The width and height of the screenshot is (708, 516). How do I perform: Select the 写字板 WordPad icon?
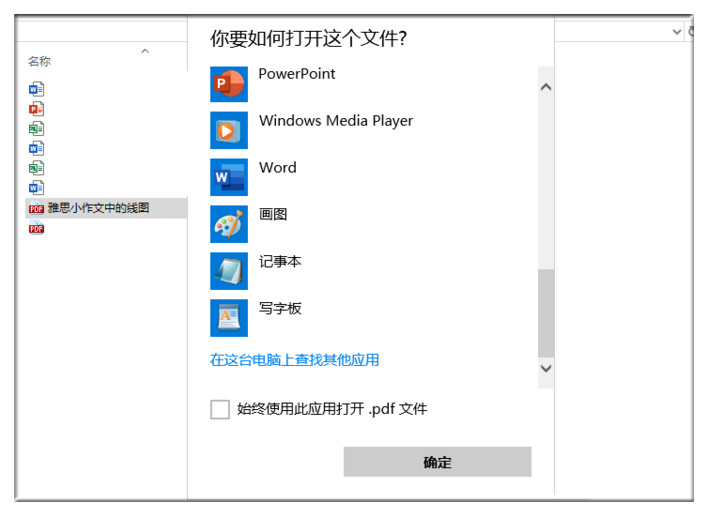[229, 318]
